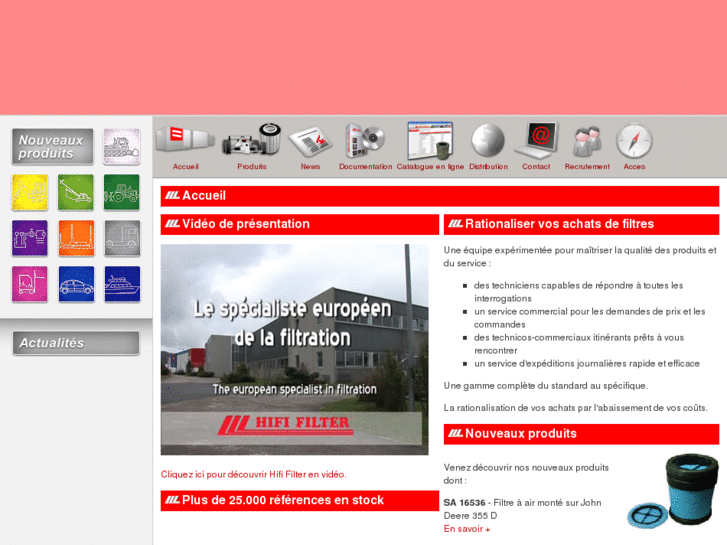Click the 'Venez découvrir nos nouveaux produits' text
Image resolution: width=727 pixels, height=545 pixels.
click(x=526, y=474)
